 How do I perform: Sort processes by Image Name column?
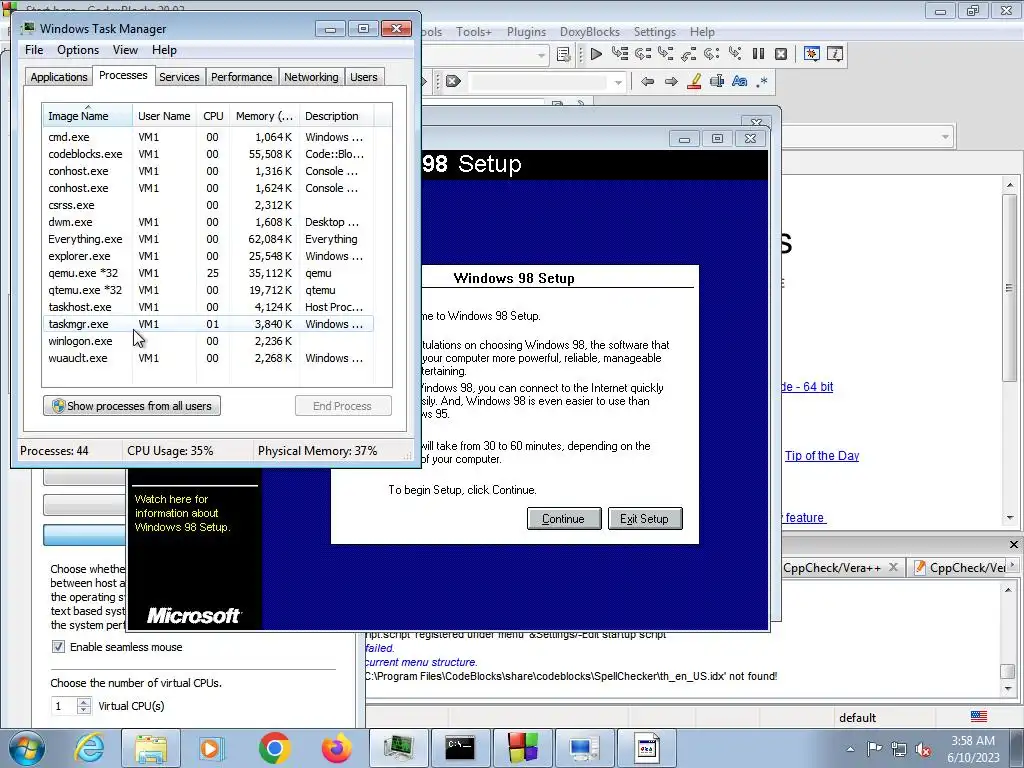87,116
